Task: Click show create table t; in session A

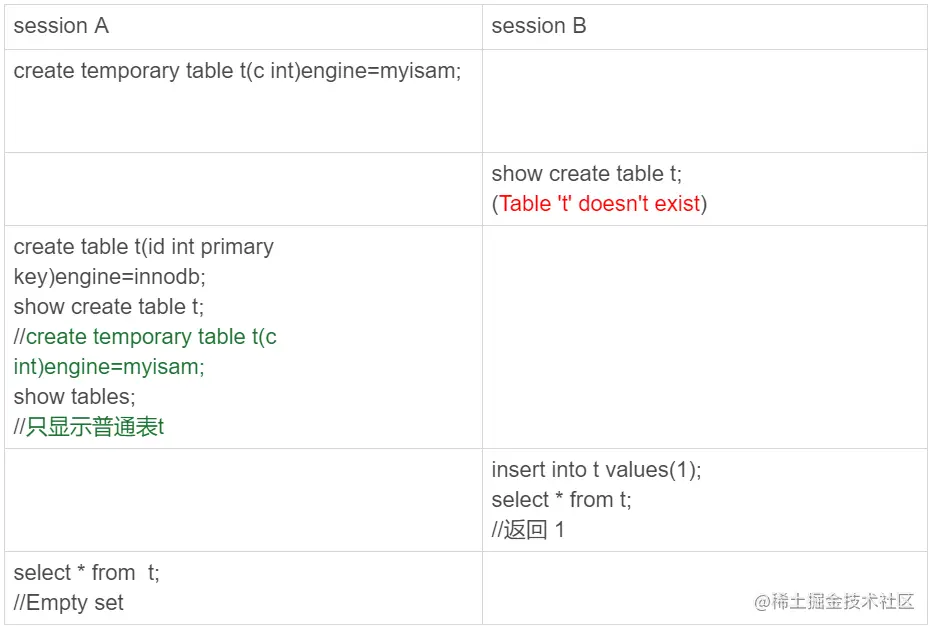Action: 108,306
